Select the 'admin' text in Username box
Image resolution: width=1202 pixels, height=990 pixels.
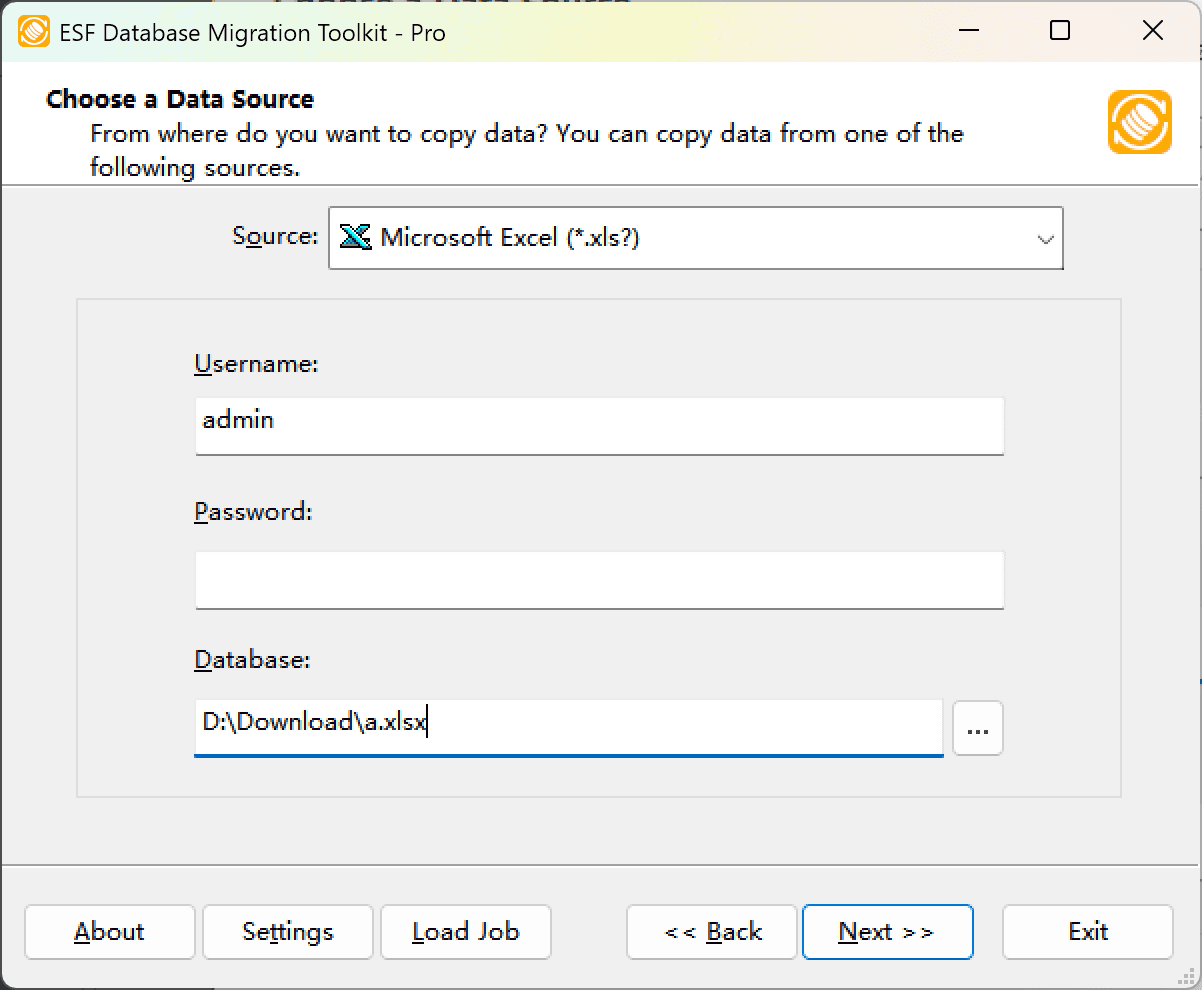tap(237, 420)
